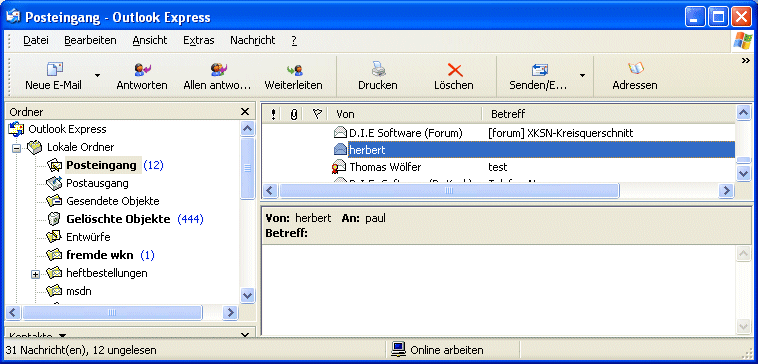Folder tree scroll up arrow
This screenshot has height=364, width=758.
[247, 129]
